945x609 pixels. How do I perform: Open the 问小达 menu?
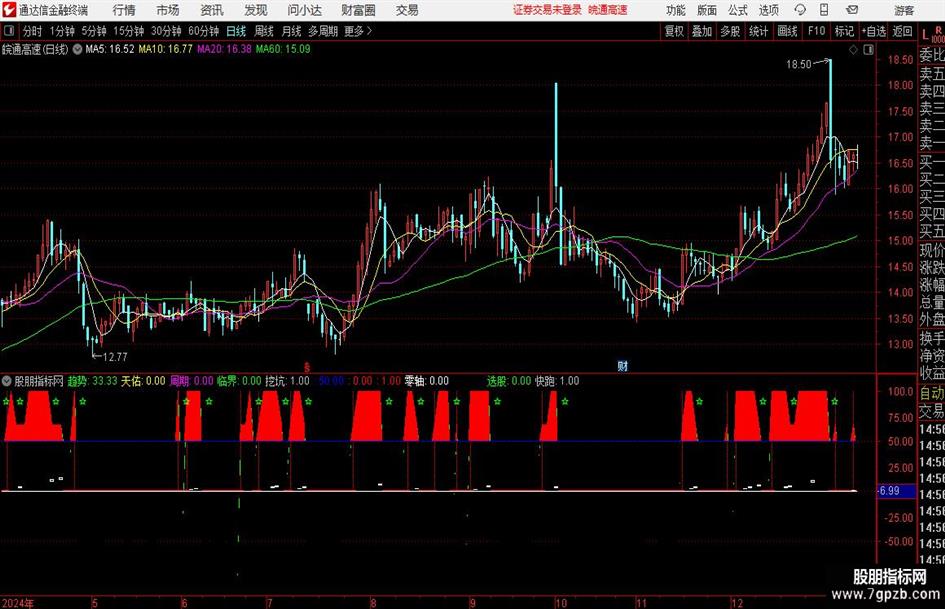coord(304,10)
